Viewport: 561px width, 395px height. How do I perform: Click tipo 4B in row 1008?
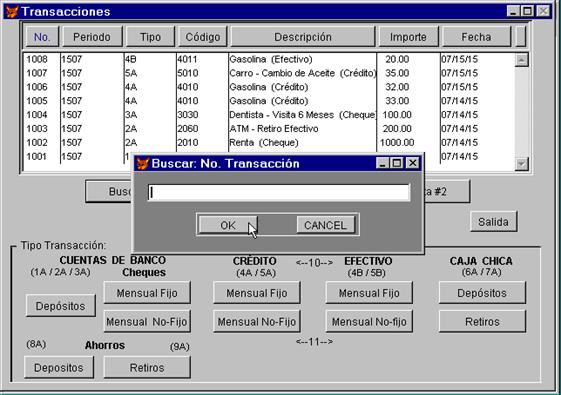tap(131, 59)
